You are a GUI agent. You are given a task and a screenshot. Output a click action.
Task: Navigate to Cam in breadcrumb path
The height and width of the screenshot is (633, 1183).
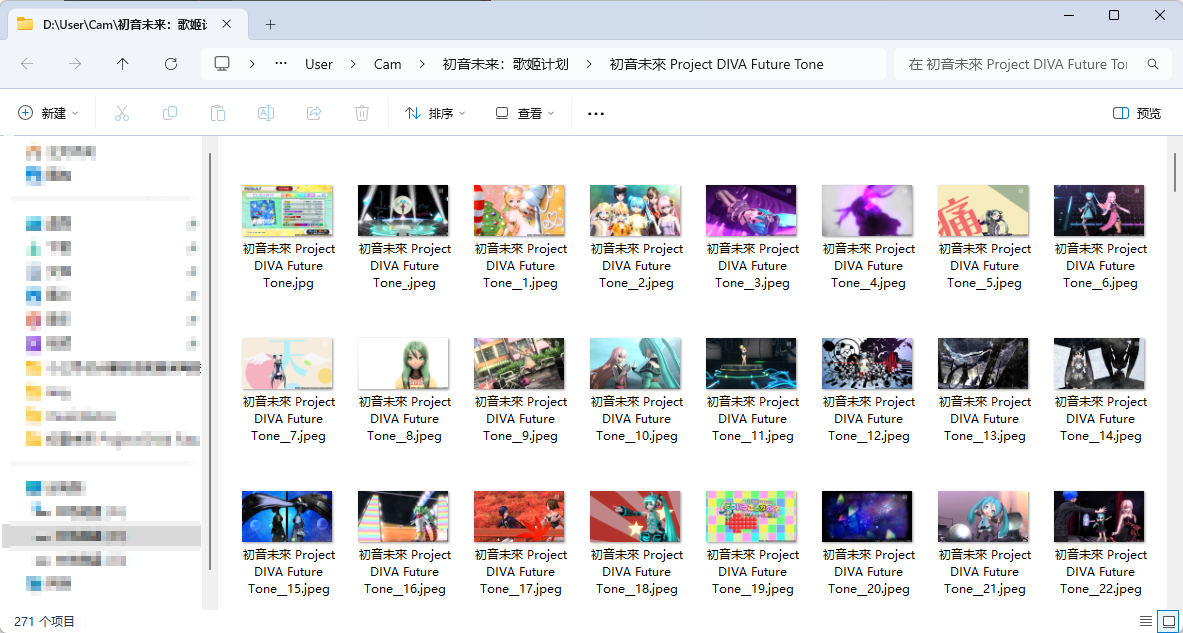[387, 64]
